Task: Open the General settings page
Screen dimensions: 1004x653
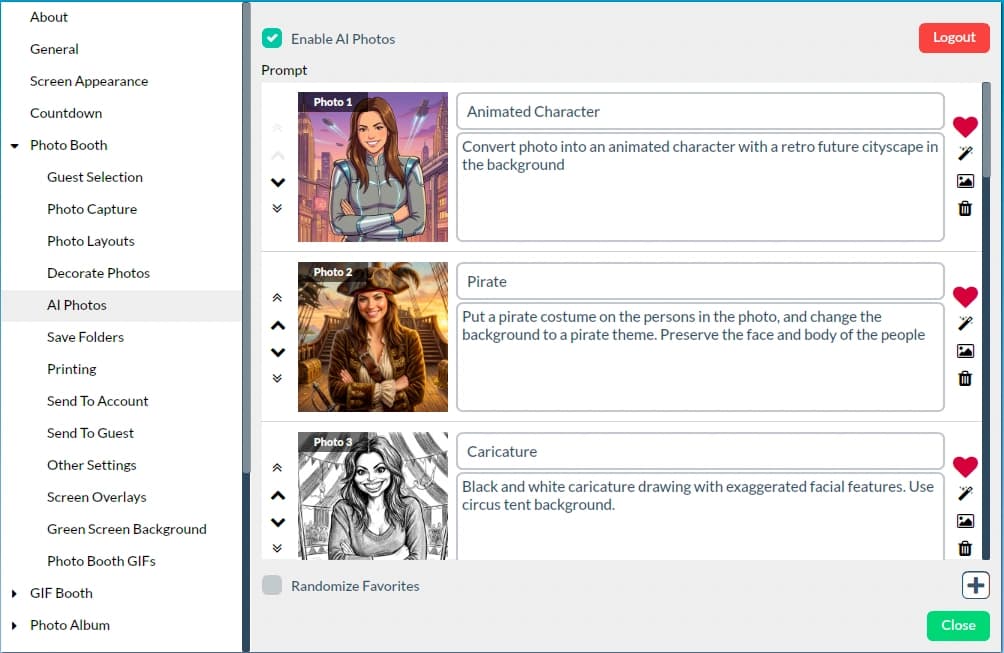Action: click(54, 49)
